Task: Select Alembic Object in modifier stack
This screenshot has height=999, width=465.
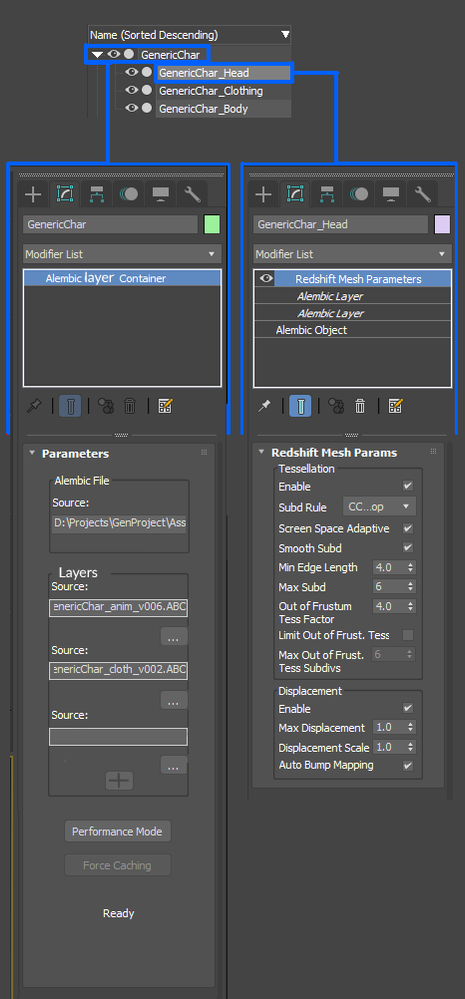Action: (352, 330)
